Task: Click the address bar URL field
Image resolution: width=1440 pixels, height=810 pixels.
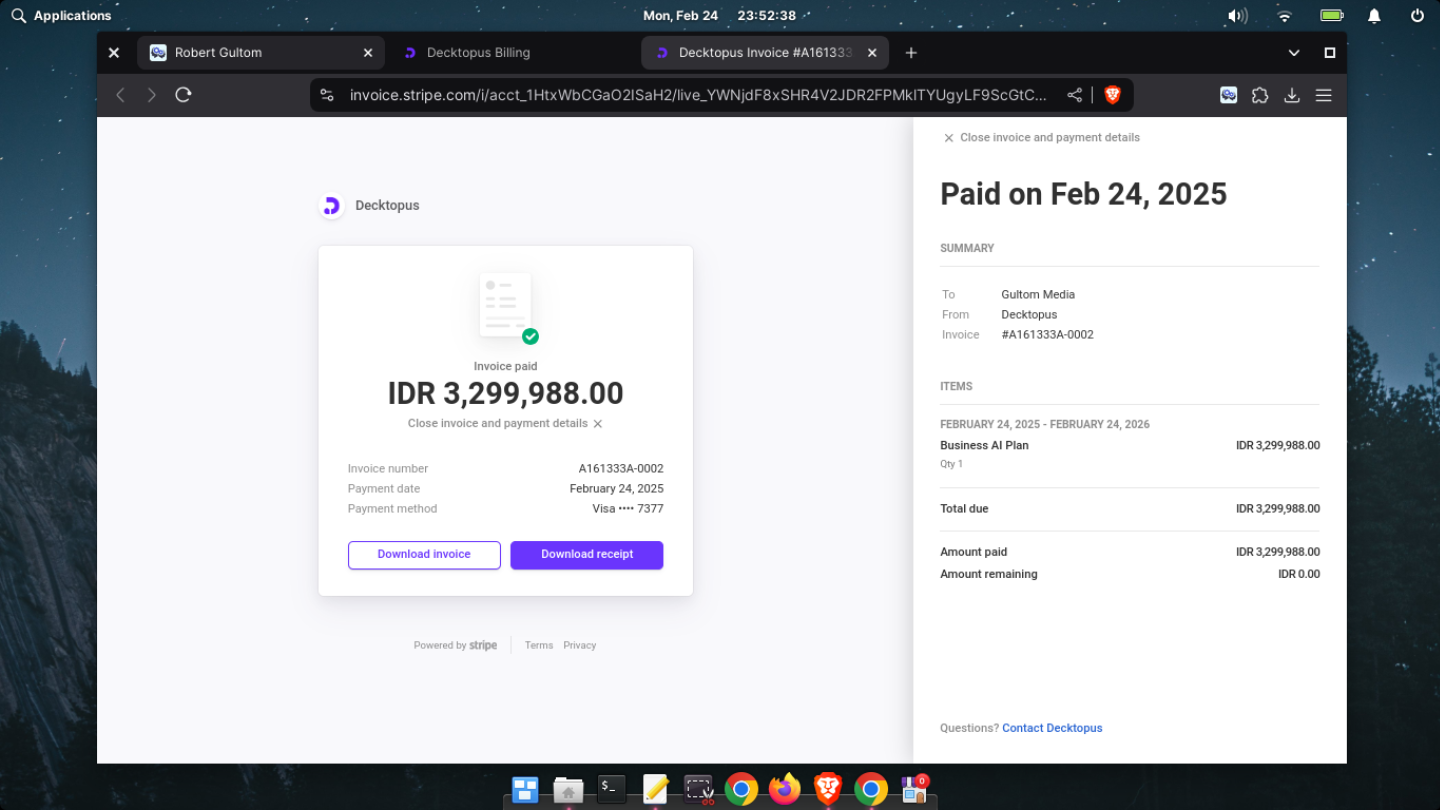Action: (698, 95)
